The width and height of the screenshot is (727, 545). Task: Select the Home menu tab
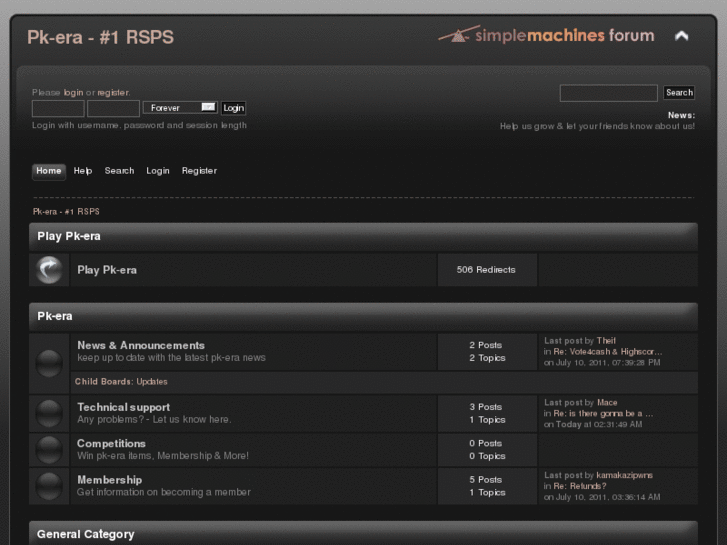coord(49,171)
